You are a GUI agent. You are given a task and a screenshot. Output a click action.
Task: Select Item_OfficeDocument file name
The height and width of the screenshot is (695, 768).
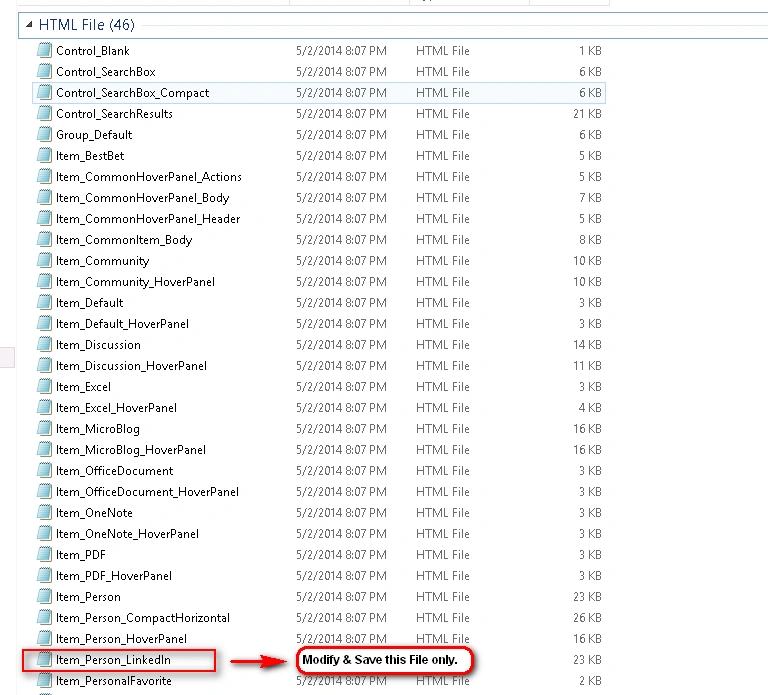(115, 471)
